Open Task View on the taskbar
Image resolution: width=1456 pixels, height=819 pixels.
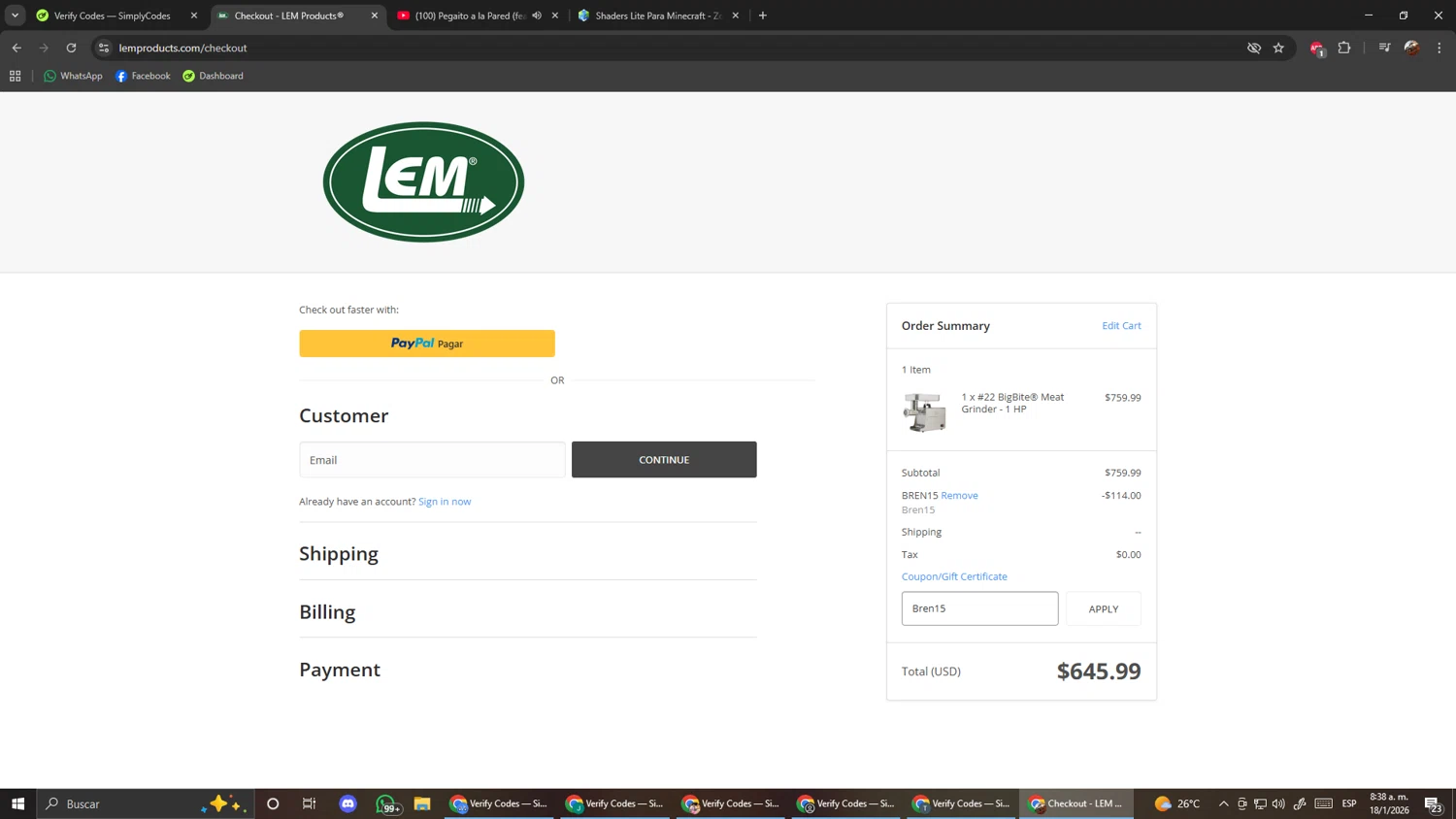(310, 803)
